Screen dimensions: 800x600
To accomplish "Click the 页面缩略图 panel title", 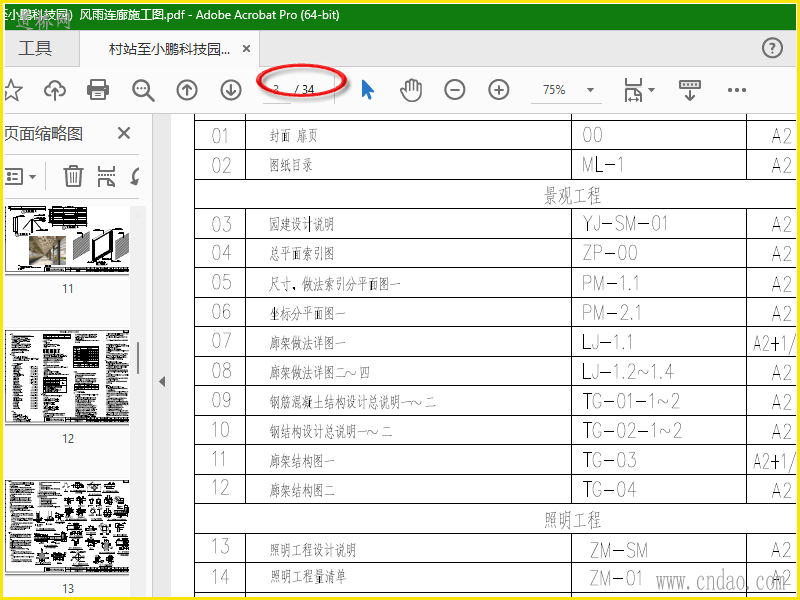I will tap(43, 134).
